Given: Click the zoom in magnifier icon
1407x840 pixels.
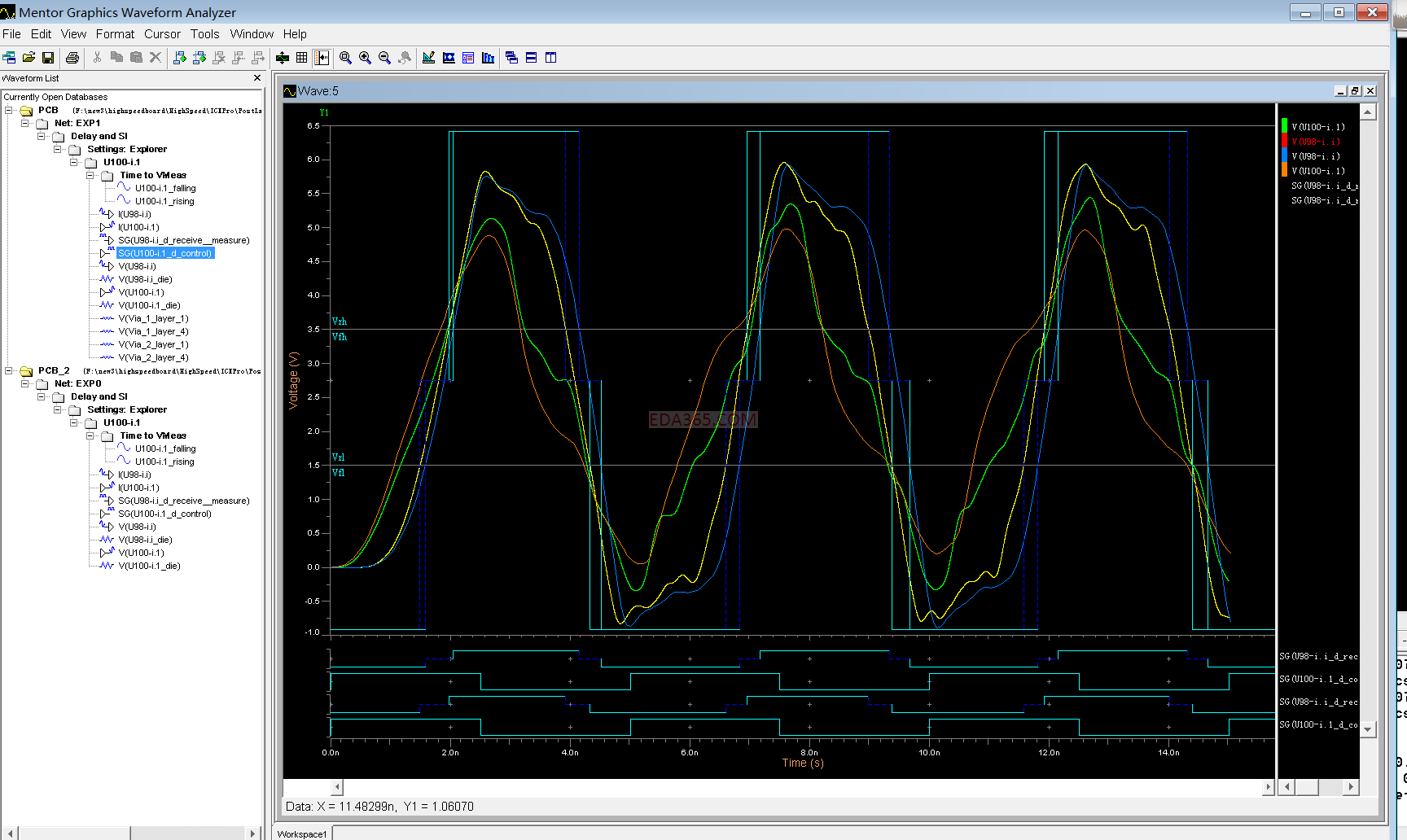Looking at the screenshot, I should 365,58.
